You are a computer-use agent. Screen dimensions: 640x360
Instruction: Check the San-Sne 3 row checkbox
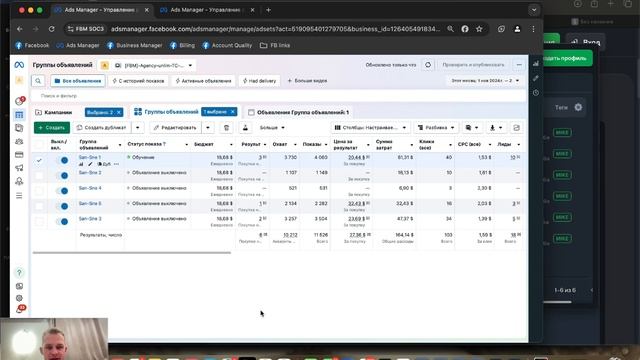(39, 222)
